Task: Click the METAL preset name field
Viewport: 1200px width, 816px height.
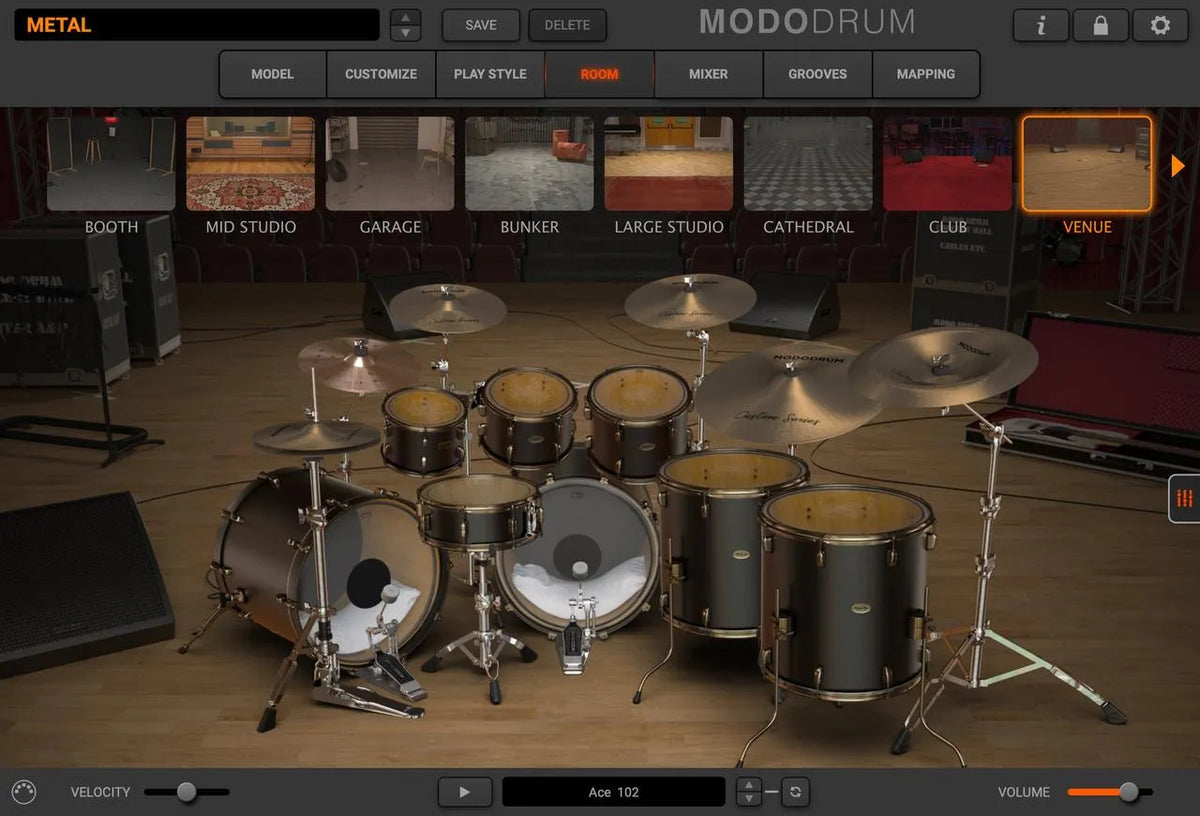Action: point(195,24)
